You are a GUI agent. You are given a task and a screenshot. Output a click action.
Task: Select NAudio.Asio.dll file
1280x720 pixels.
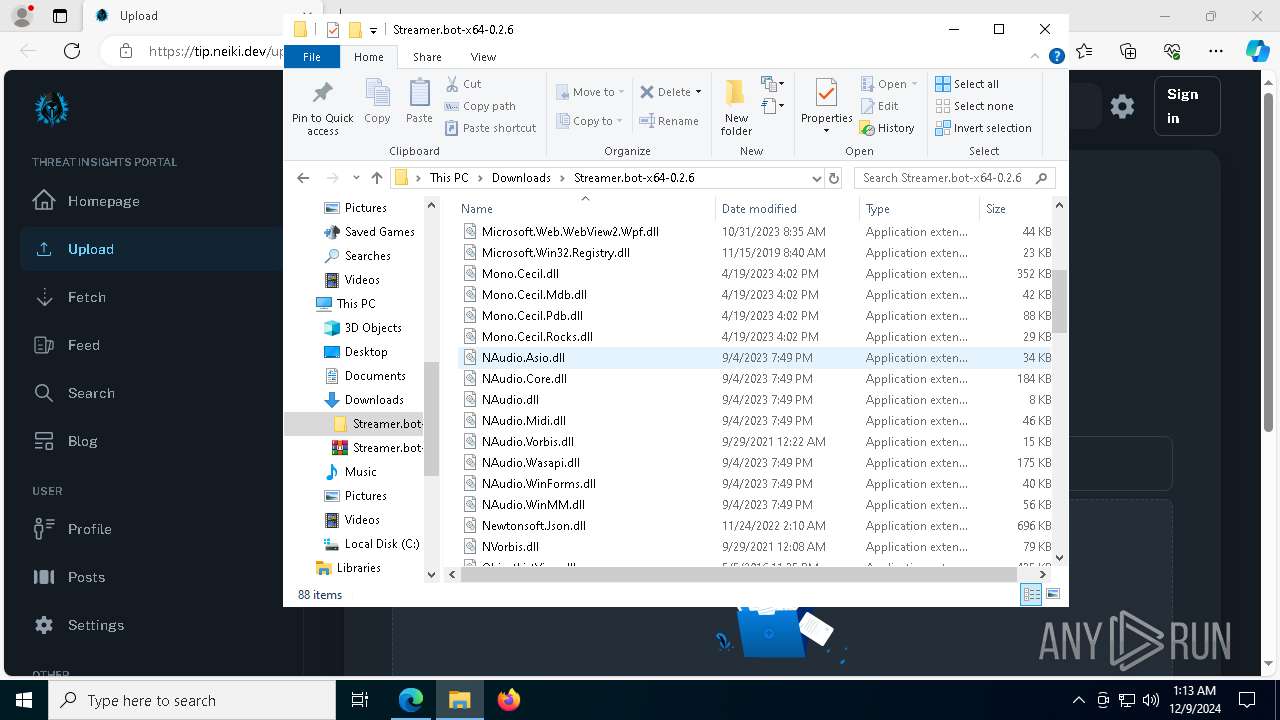coord(755,358)
